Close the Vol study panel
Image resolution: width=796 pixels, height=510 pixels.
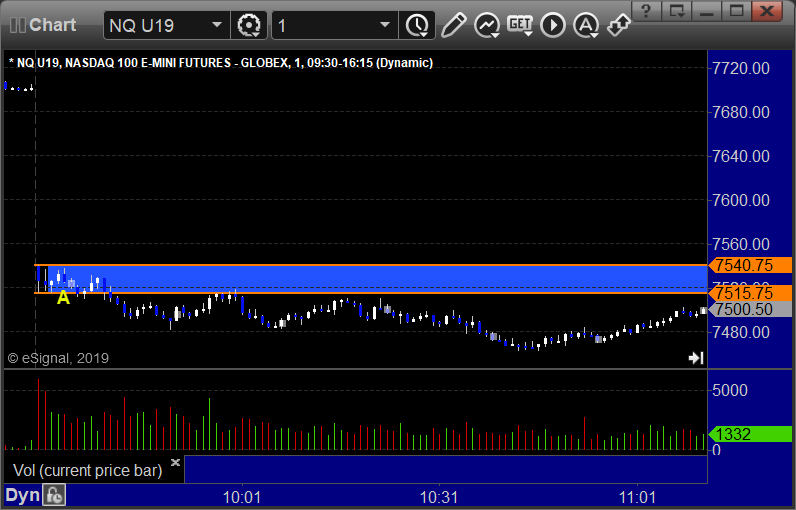(175, 463)
